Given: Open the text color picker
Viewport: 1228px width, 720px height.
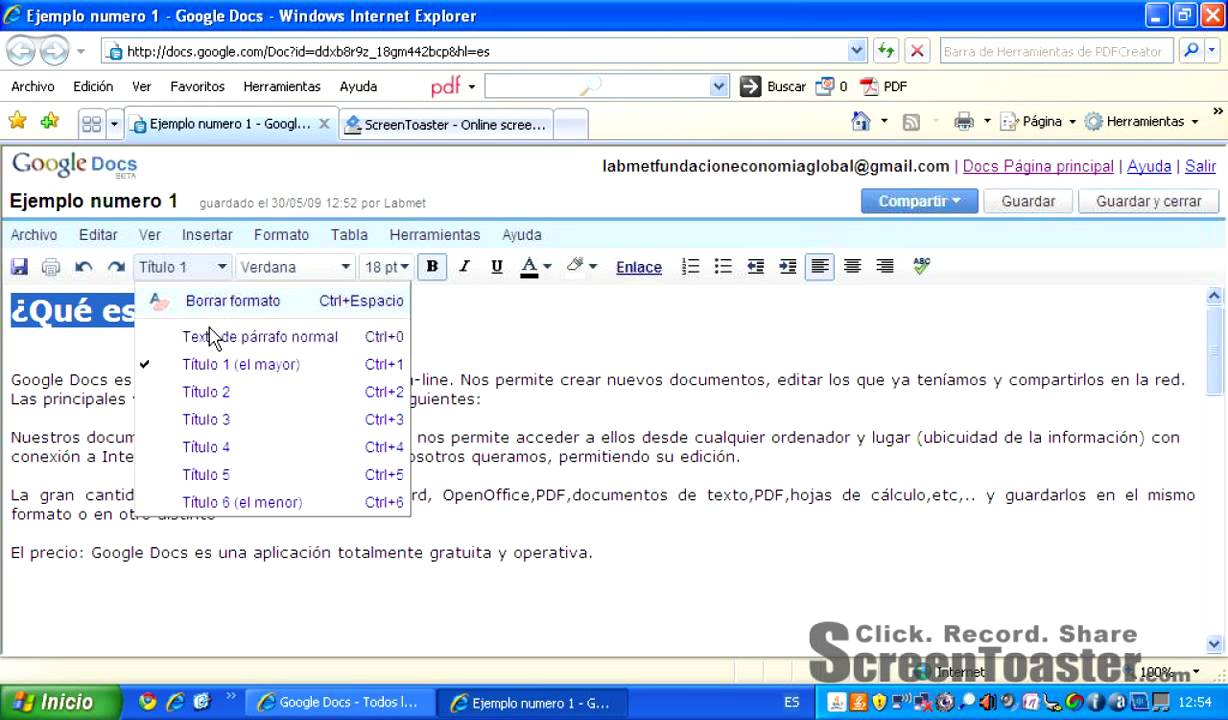Looking at the screenshot, I should [535, 266].
